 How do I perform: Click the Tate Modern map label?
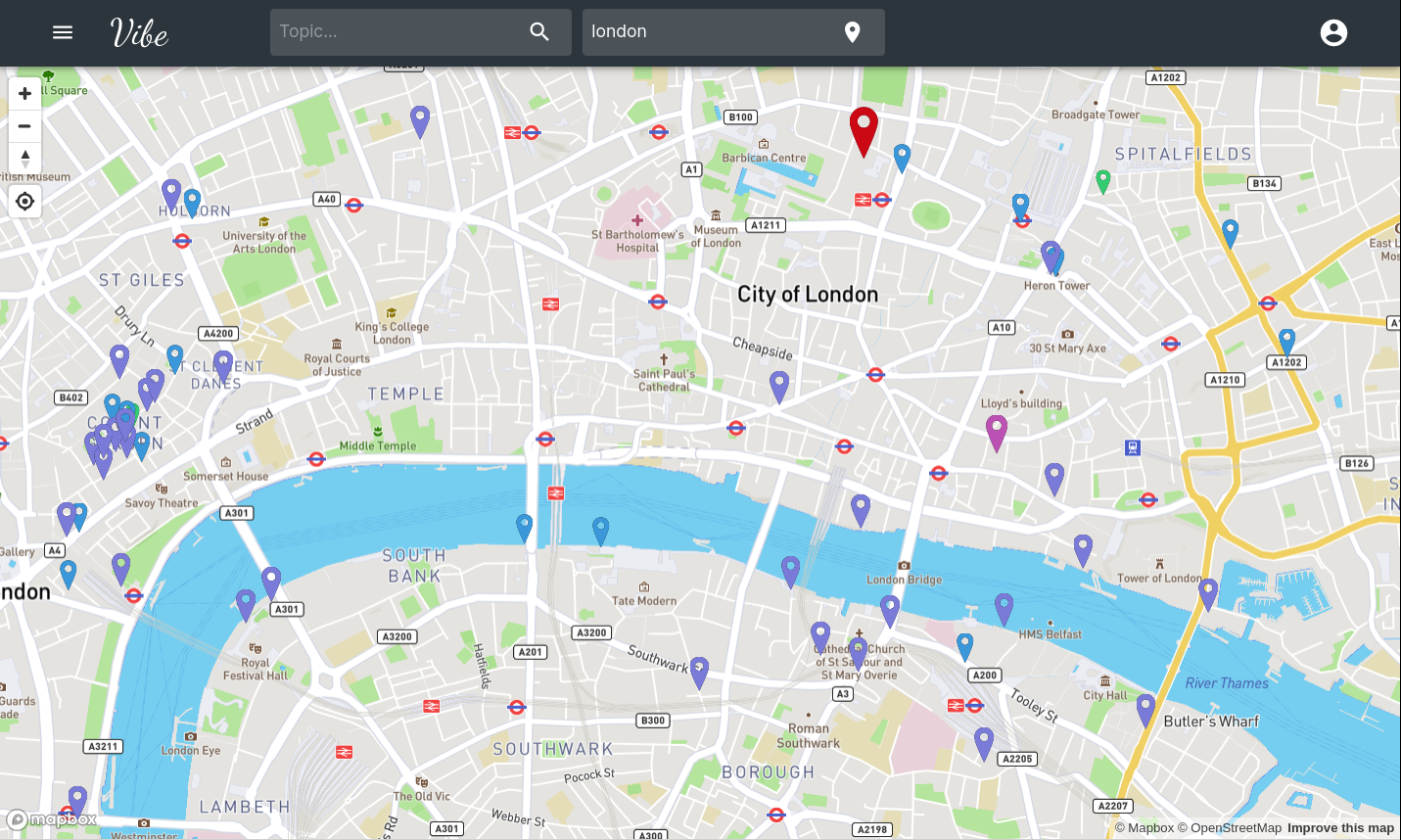[644, 601]
